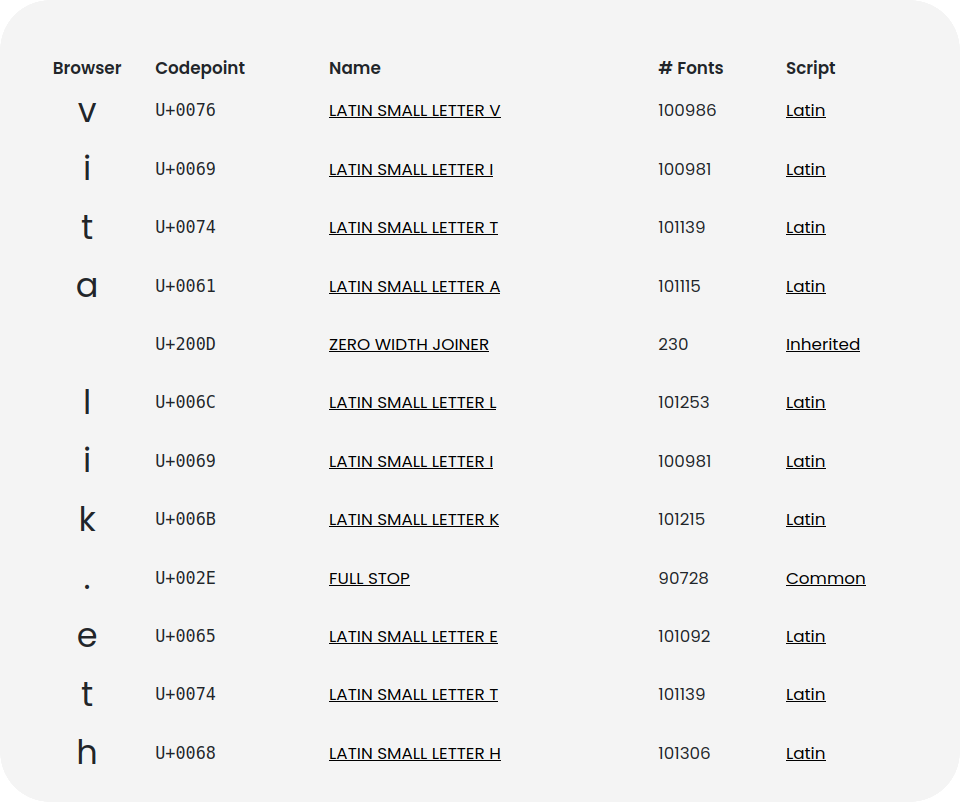Image resolution: width=960 pixels, height=802 pixels.
Task: Open the LATIN SMALL LETTER A link
Action: click(x=414, y=287)
